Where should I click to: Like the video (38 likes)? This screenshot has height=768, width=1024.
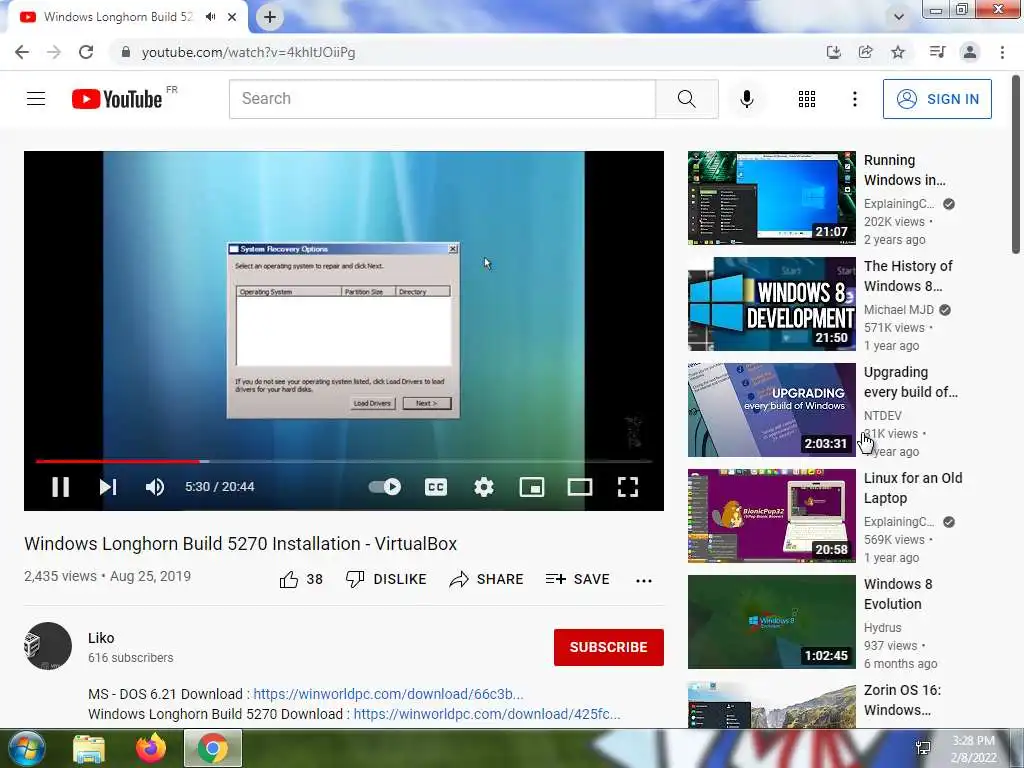(301, 579)
